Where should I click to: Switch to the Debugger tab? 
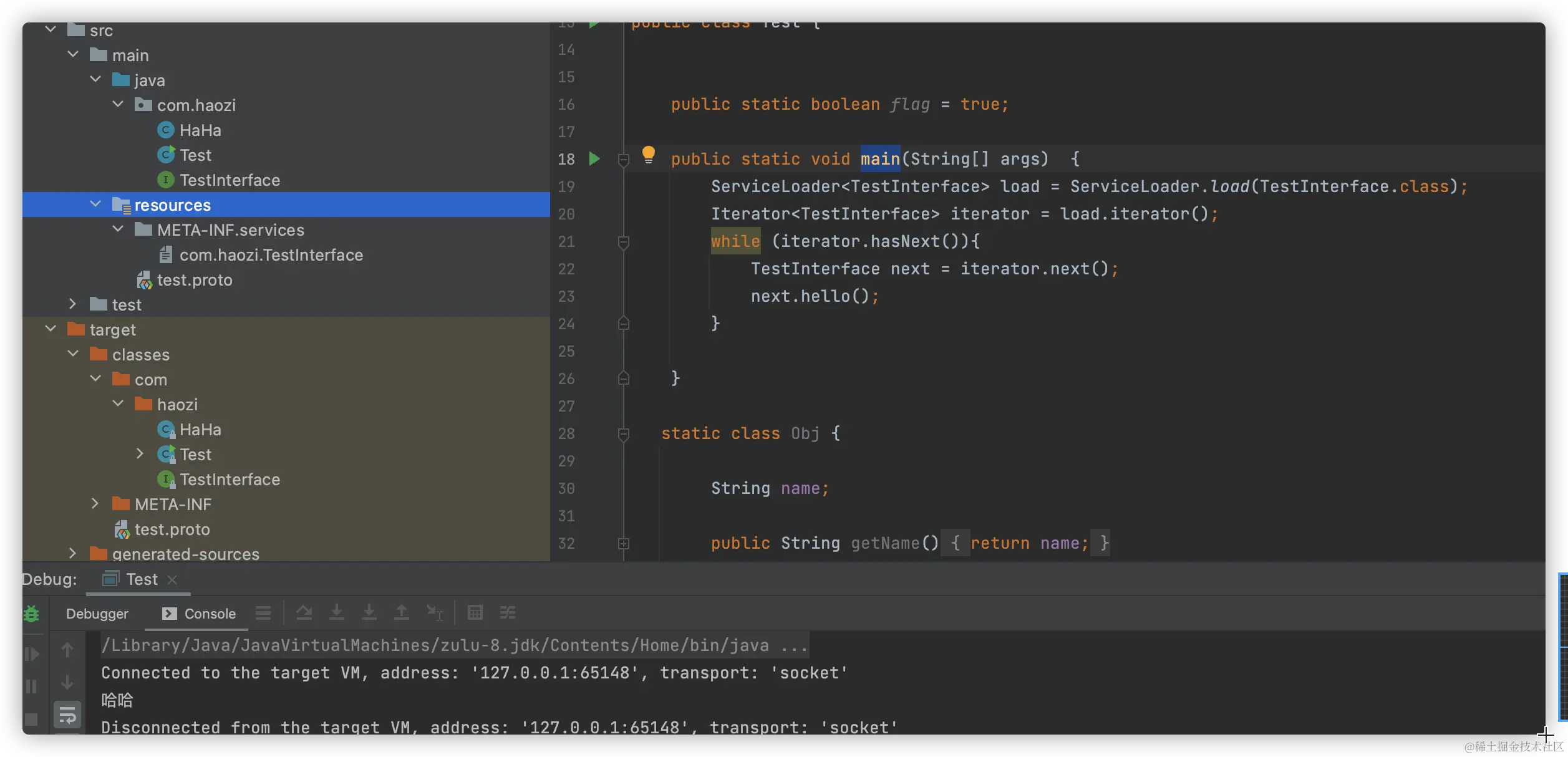tap(97, 614)
